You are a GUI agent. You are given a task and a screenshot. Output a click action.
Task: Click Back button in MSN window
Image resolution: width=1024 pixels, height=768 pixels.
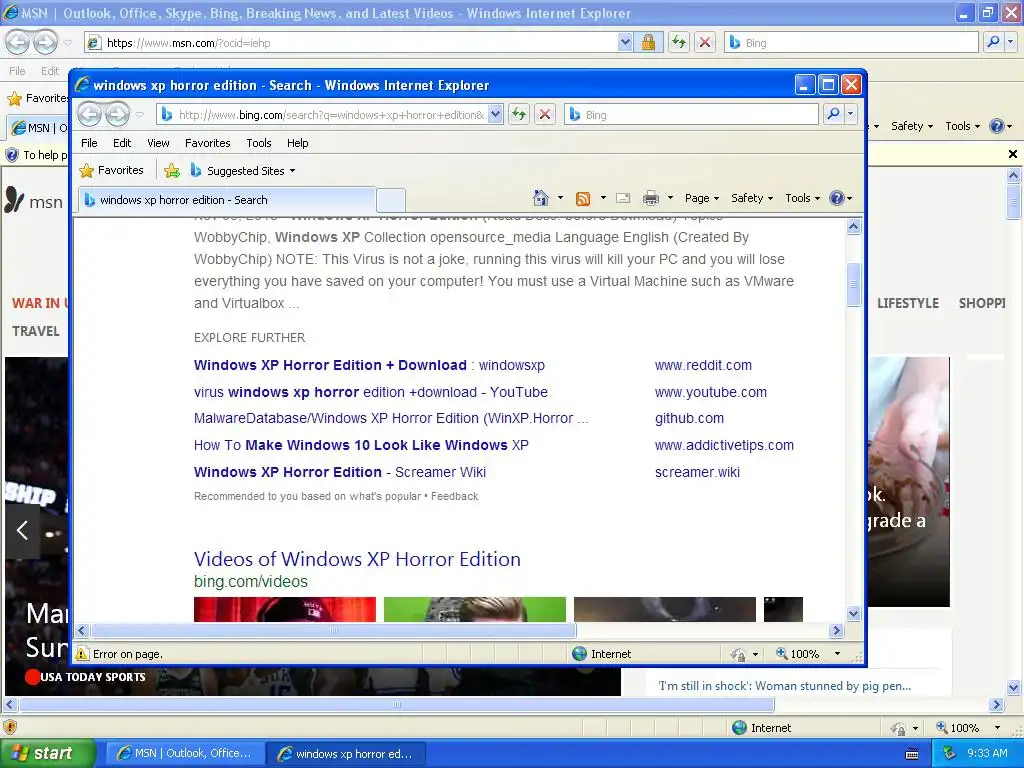(18, 42)
